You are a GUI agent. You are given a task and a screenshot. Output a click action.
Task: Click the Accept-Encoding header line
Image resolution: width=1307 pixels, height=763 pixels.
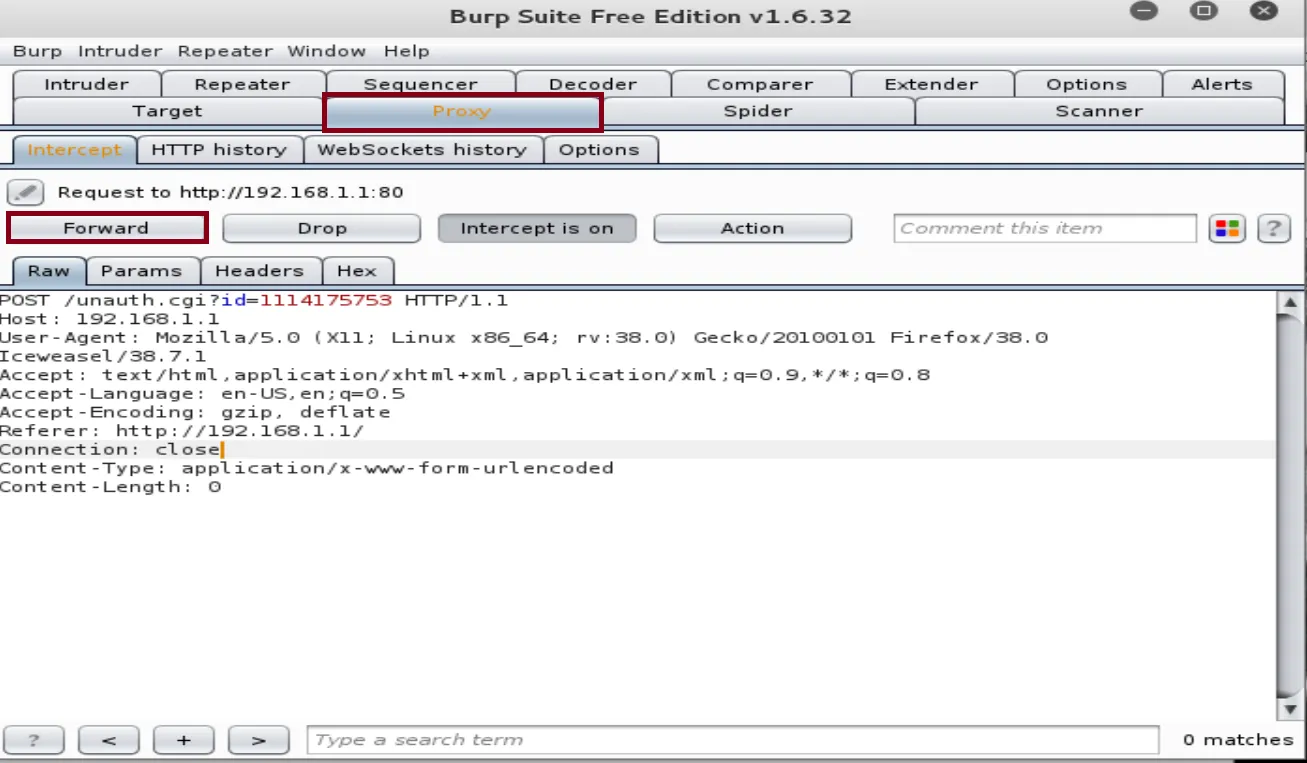[x=196, y=413]
